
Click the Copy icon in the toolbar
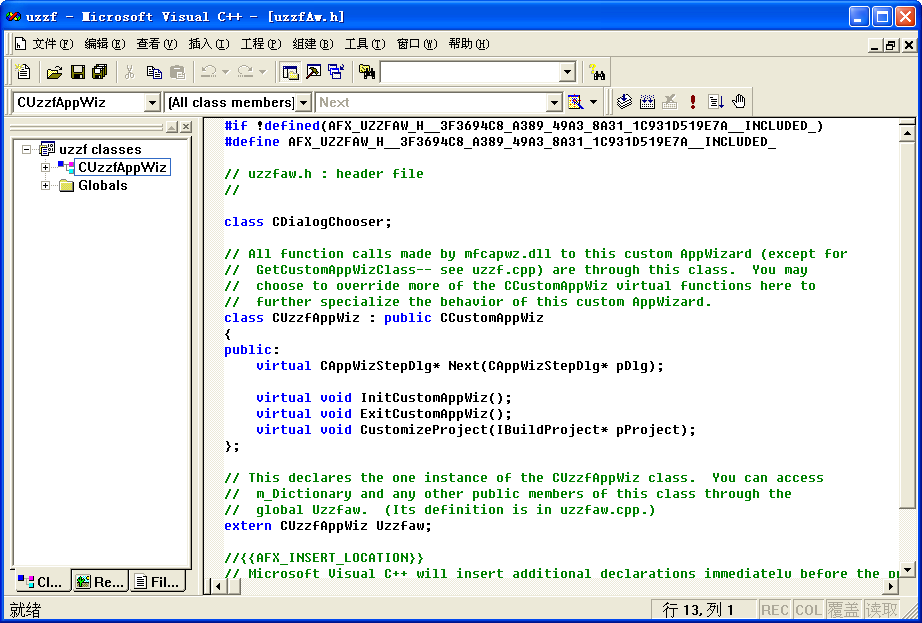click(154, 72)
